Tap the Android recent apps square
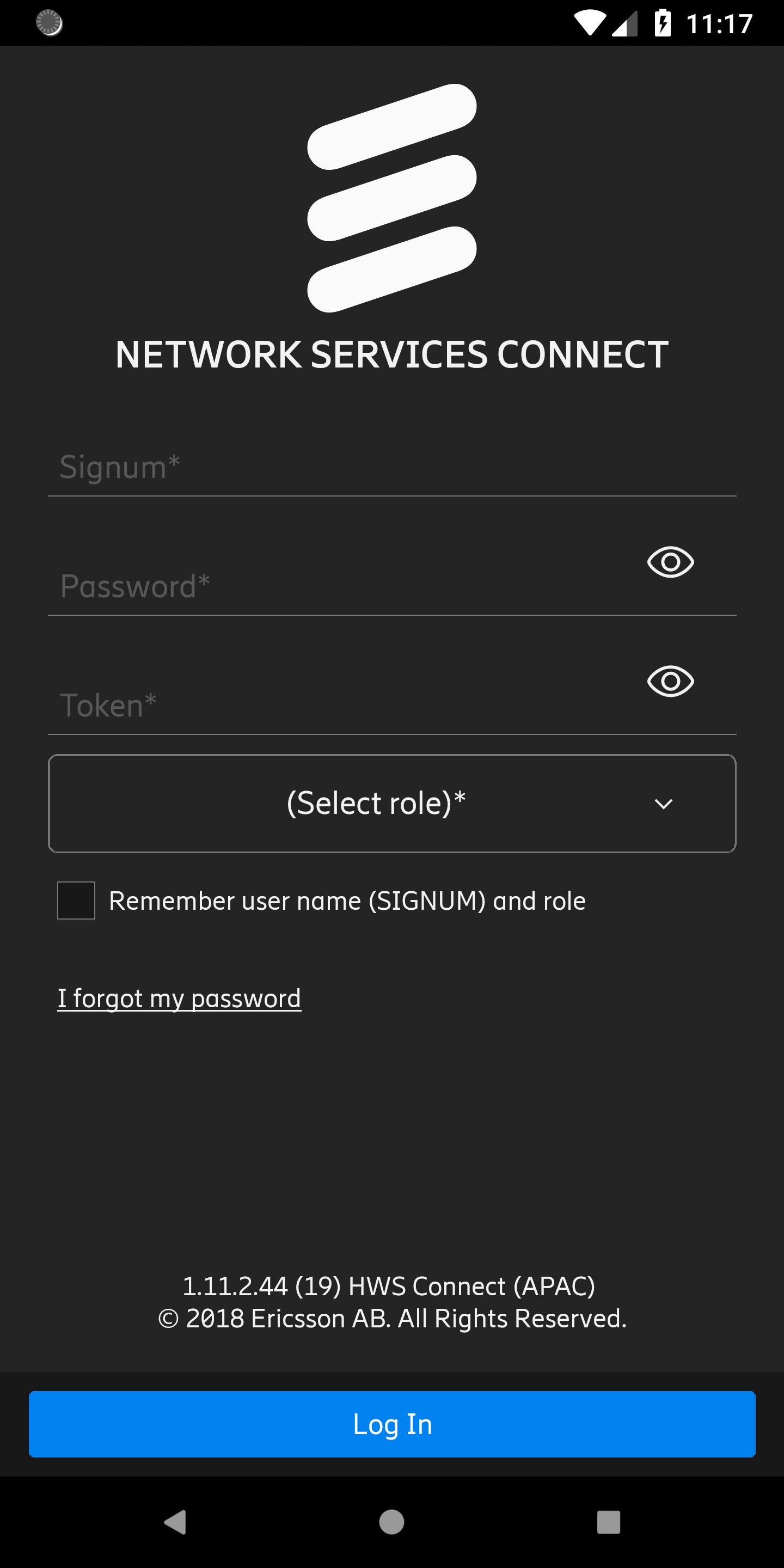 [x=608, y=1522]
